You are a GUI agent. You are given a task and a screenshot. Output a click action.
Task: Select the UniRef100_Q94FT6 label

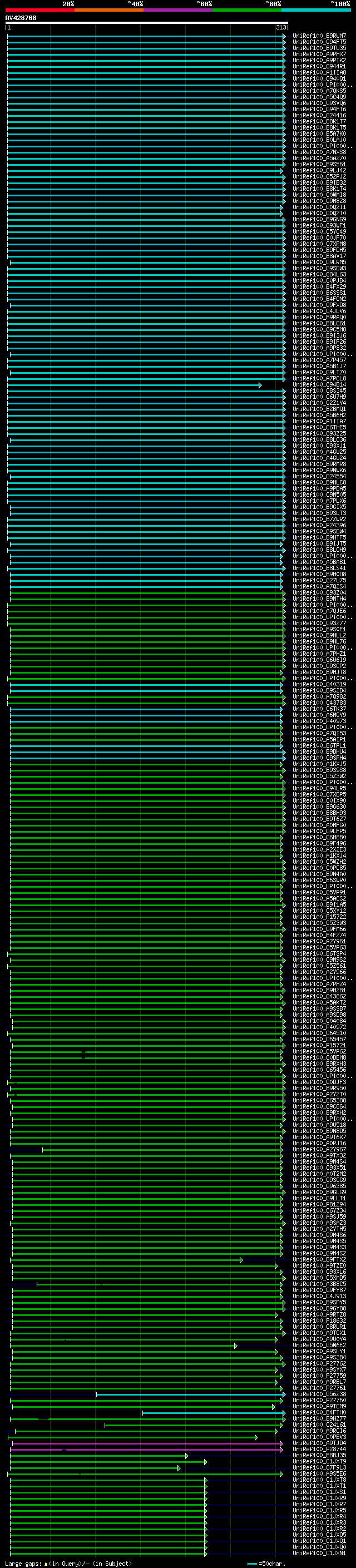click(319, 109)
